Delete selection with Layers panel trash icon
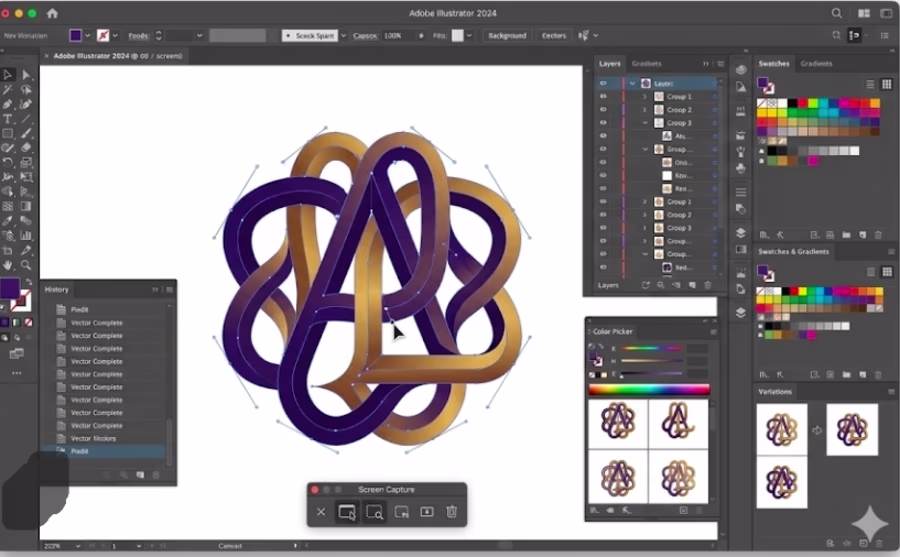Image resolution: width=900 pixels, height=557 pixels. [708, 285]
